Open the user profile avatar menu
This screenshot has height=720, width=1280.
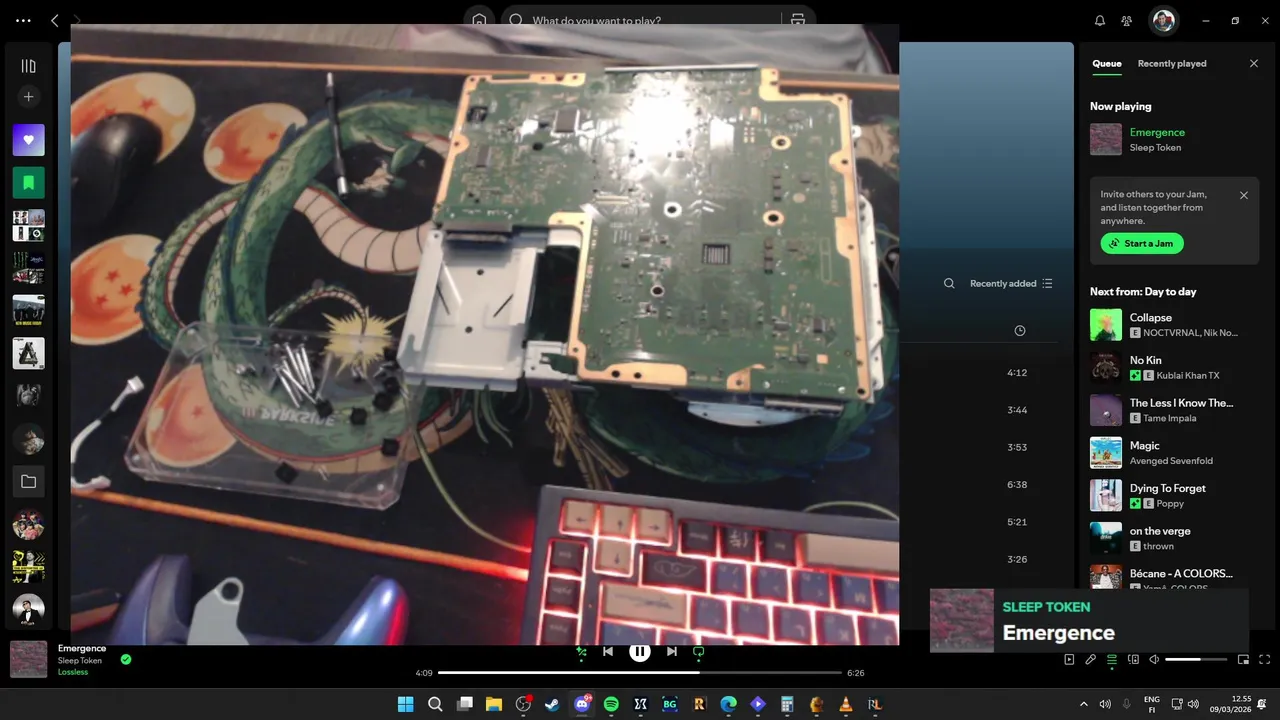click(1162, 20)
